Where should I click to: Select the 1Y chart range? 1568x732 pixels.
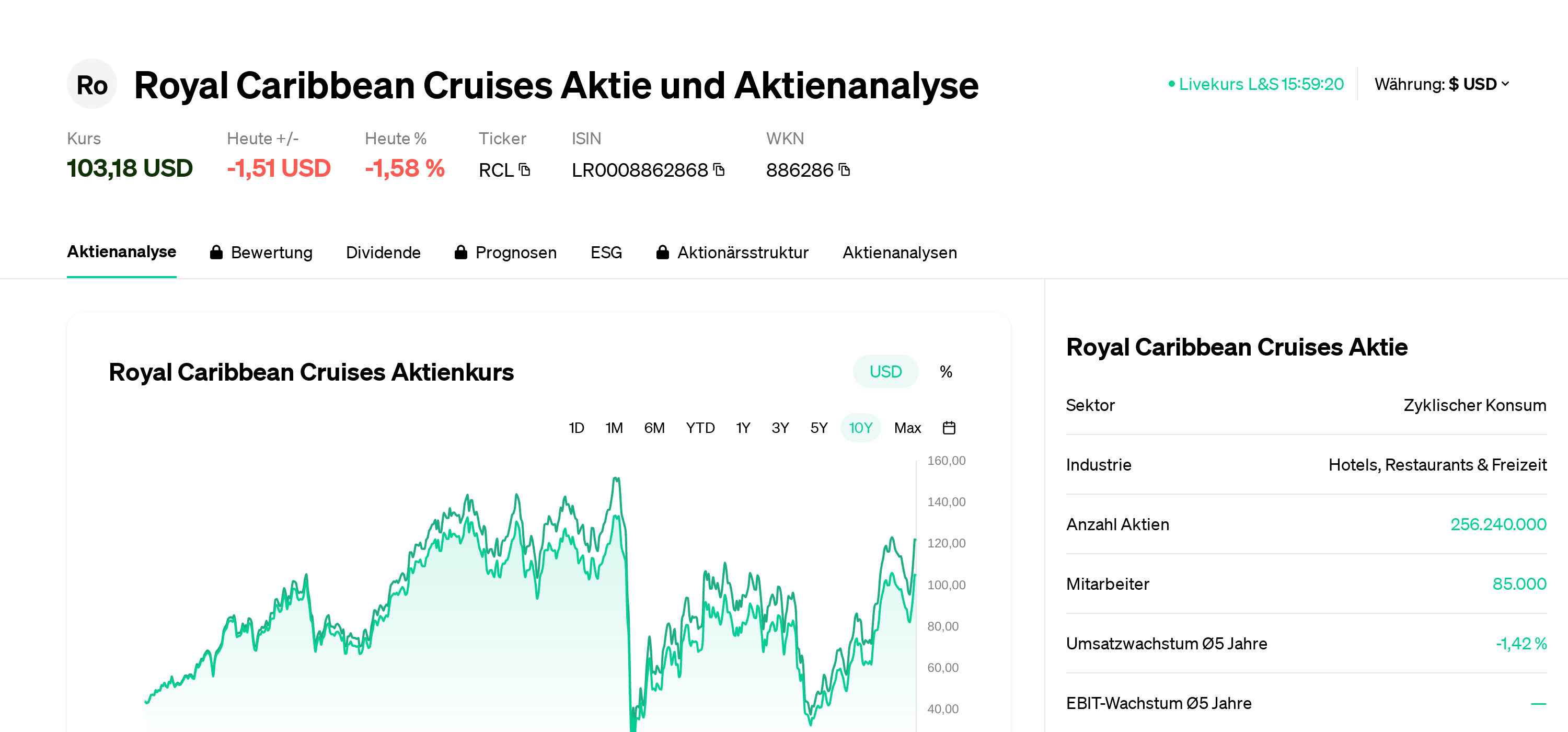[x=743, y=428]
